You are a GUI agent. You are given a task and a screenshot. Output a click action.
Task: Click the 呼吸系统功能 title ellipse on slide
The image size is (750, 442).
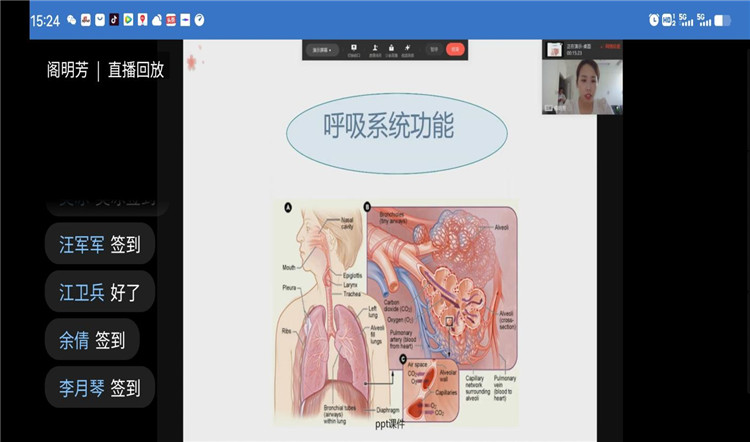tap(397, 133)
